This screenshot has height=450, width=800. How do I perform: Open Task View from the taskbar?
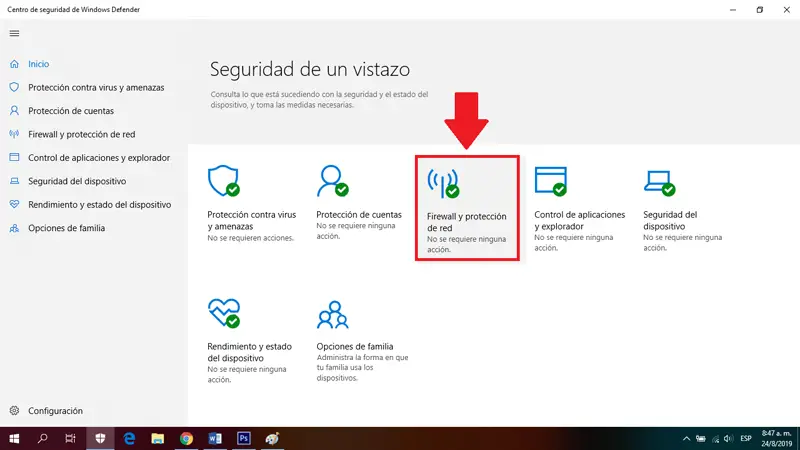pyautogui.click(x=70, y=439)
